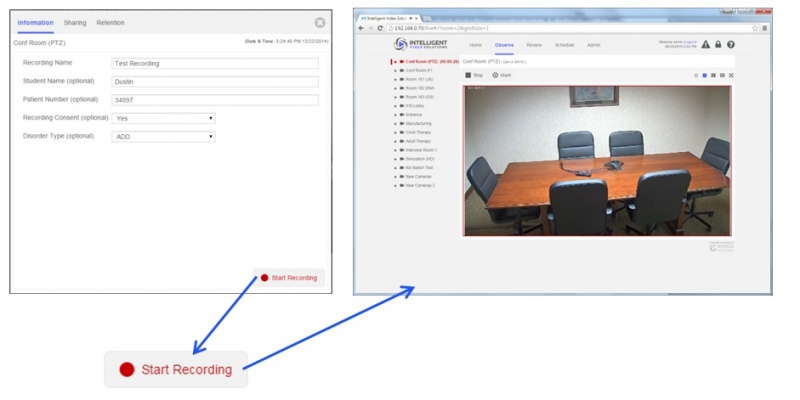The height and width of the screenshot is (400, 800).
Task: Edit the Recording Name field
Action: pyautogui.click(x=215, y=63)
